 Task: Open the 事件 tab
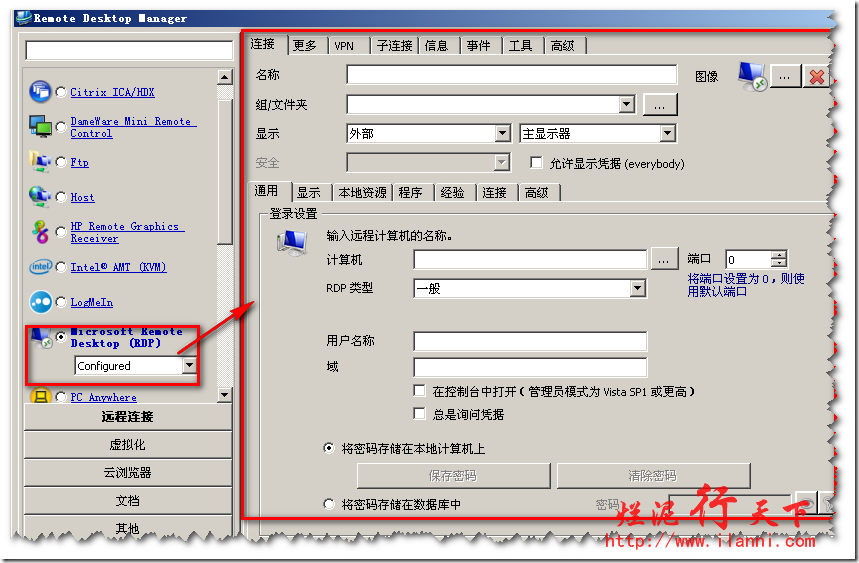479,45
